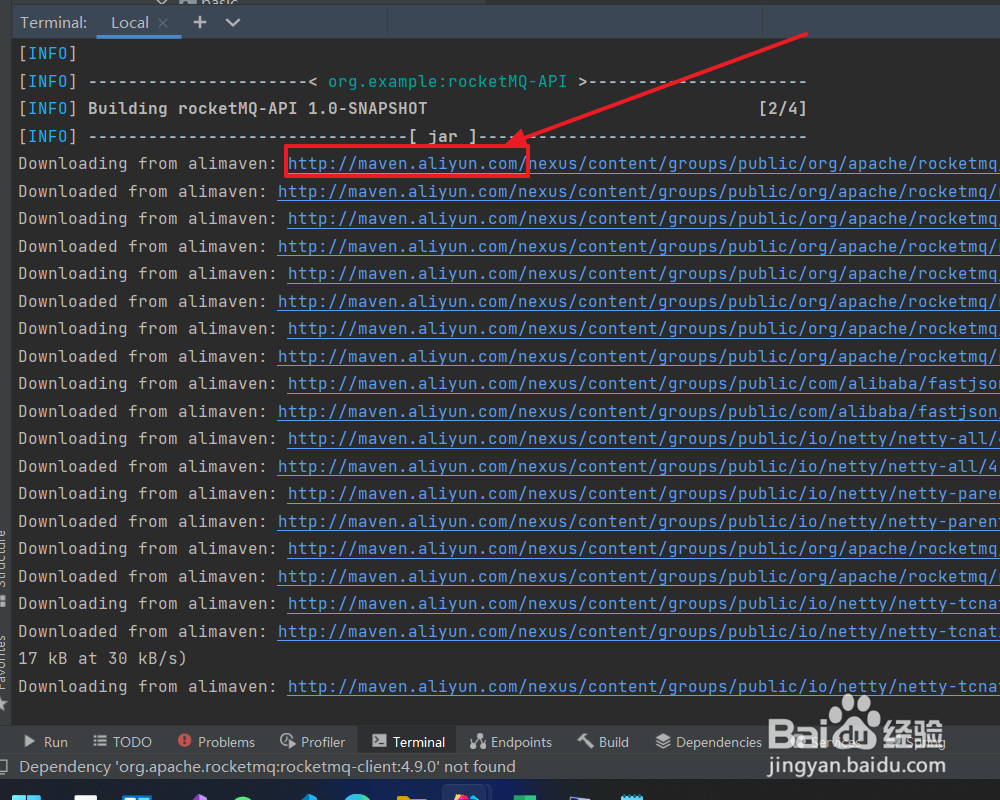Open the Downloading com/alibaba/fastjson link

pos(643,384)
